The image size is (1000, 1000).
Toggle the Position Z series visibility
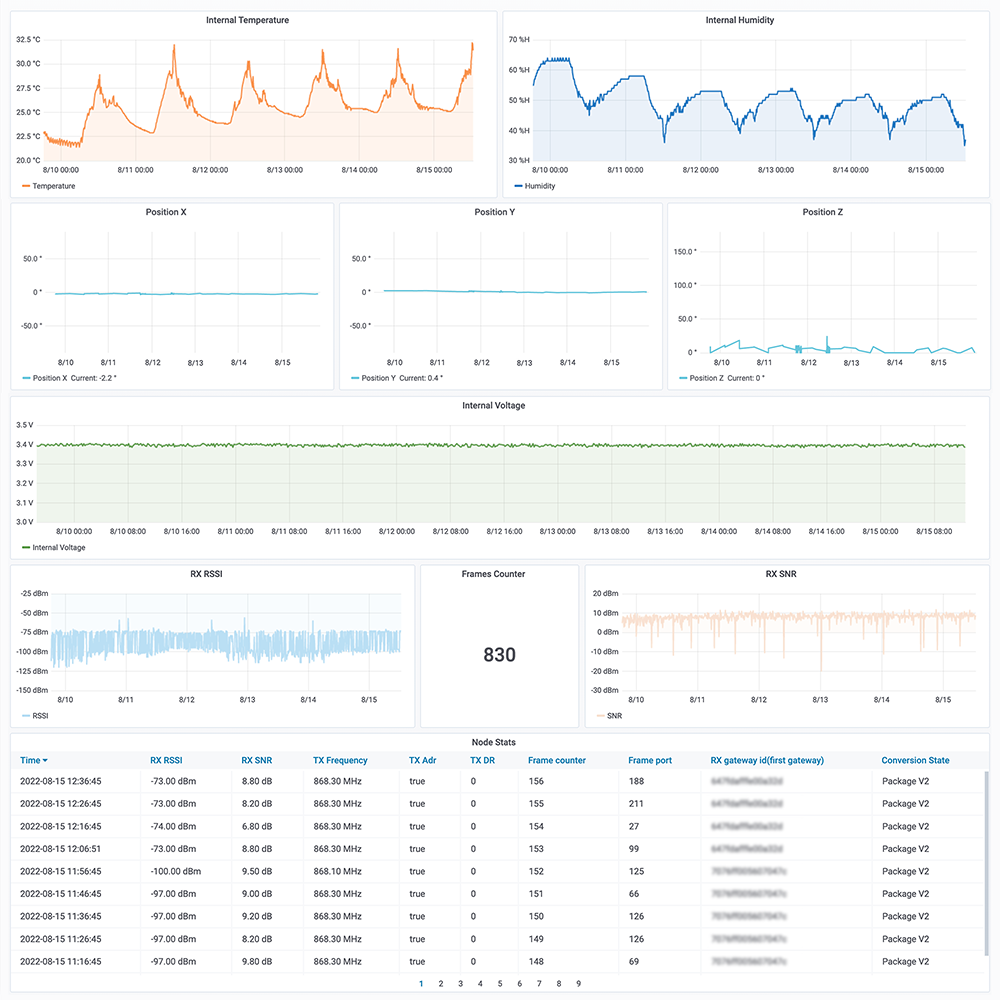click(x=710, y=378)
